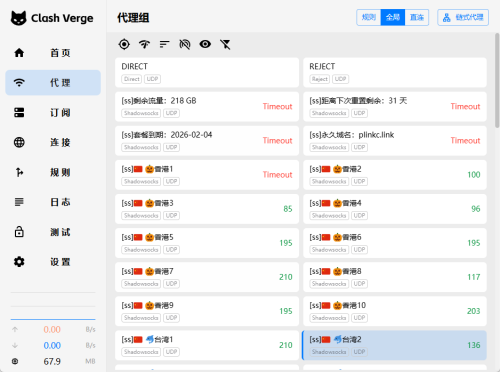Image resolution: width=500 pixels, height=372 pixels.
Task: Select the 香港4 proxy node
Action: coord(395,209)
